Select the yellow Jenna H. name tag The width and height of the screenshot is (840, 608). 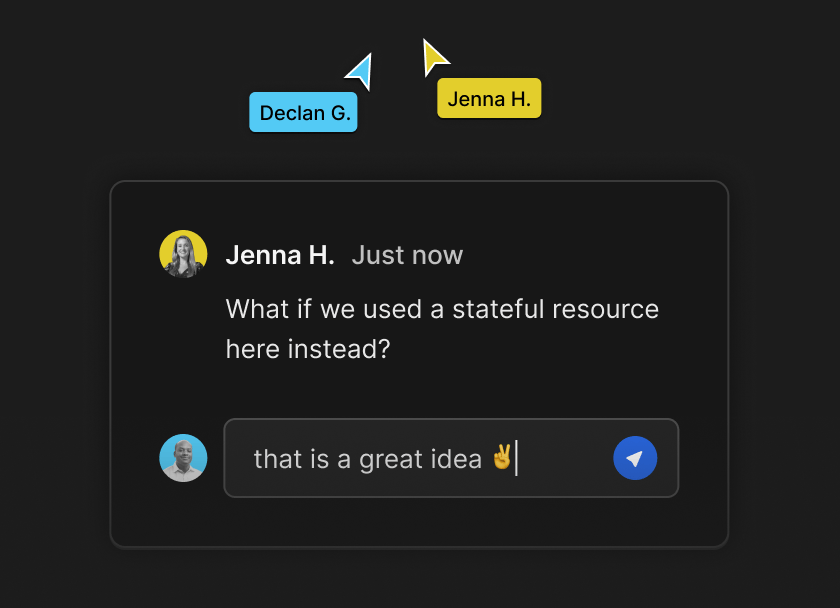(489, 98)
